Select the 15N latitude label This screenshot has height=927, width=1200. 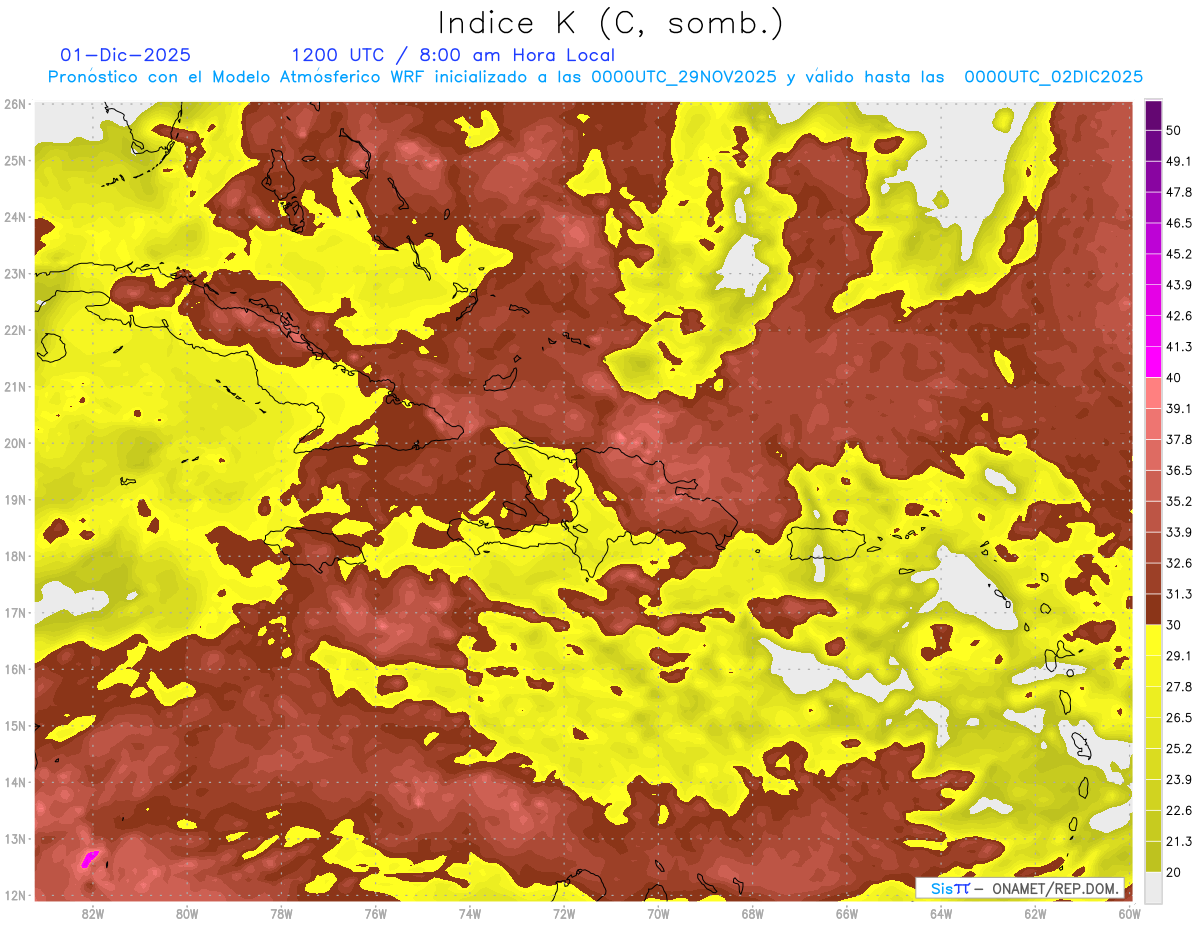[15, 725]
